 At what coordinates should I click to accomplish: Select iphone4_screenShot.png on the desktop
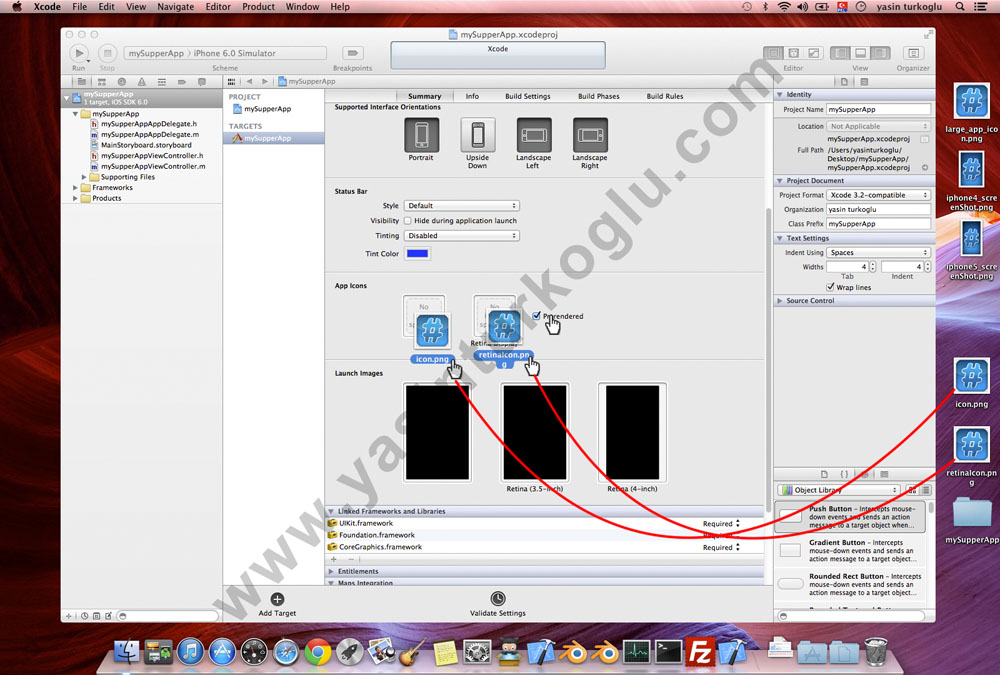[971, 182]
